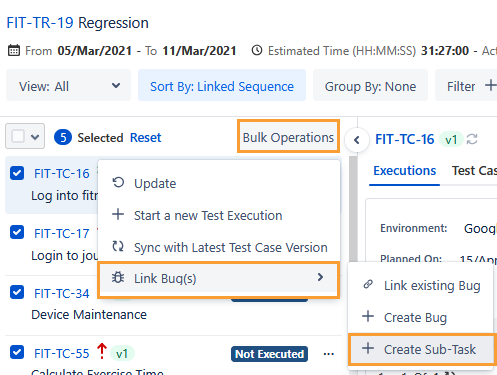Collapse the panel with left chevron
The image size is (497, 375).
pos(357,140)
